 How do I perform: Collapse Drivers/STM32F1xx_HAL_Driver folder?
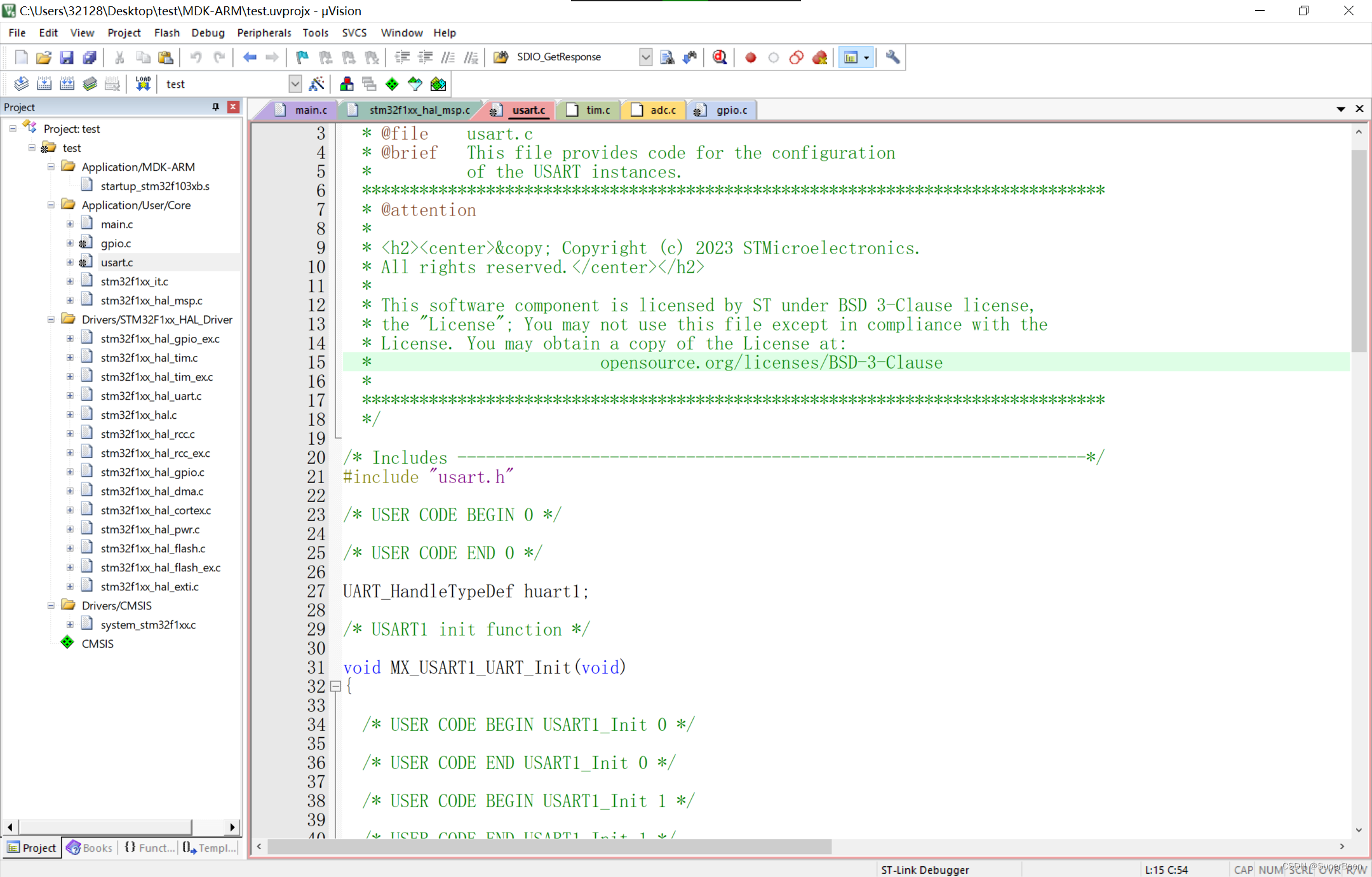pos(51,319)
